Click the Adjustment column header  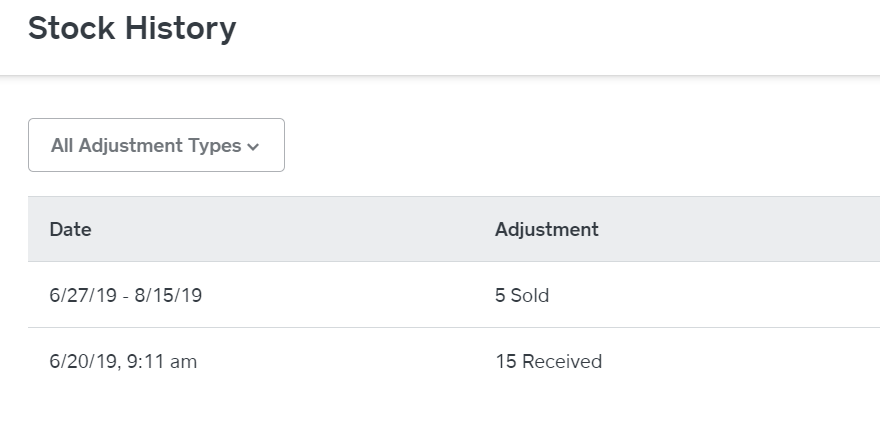[x=547, y=229]
